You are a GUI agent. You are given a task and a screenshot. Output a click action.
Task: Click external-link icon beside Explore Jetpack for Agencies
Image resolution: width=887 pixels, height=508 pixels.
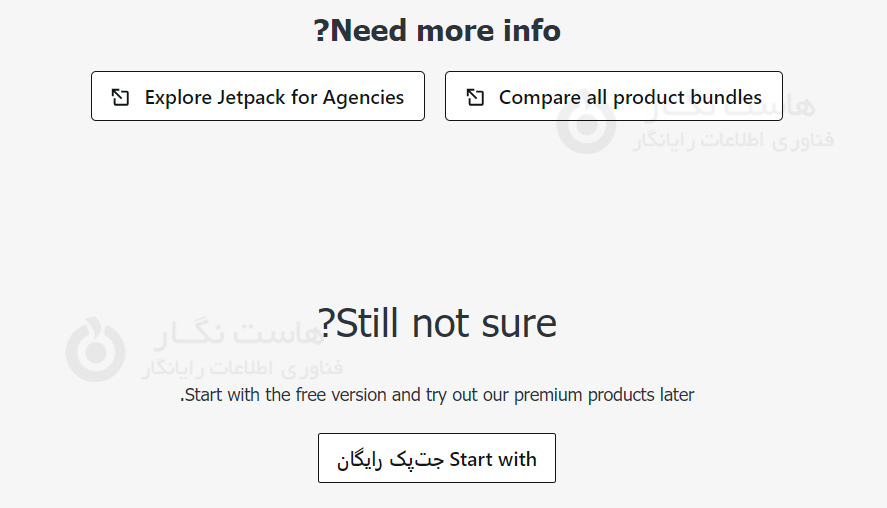click(120, 97)
